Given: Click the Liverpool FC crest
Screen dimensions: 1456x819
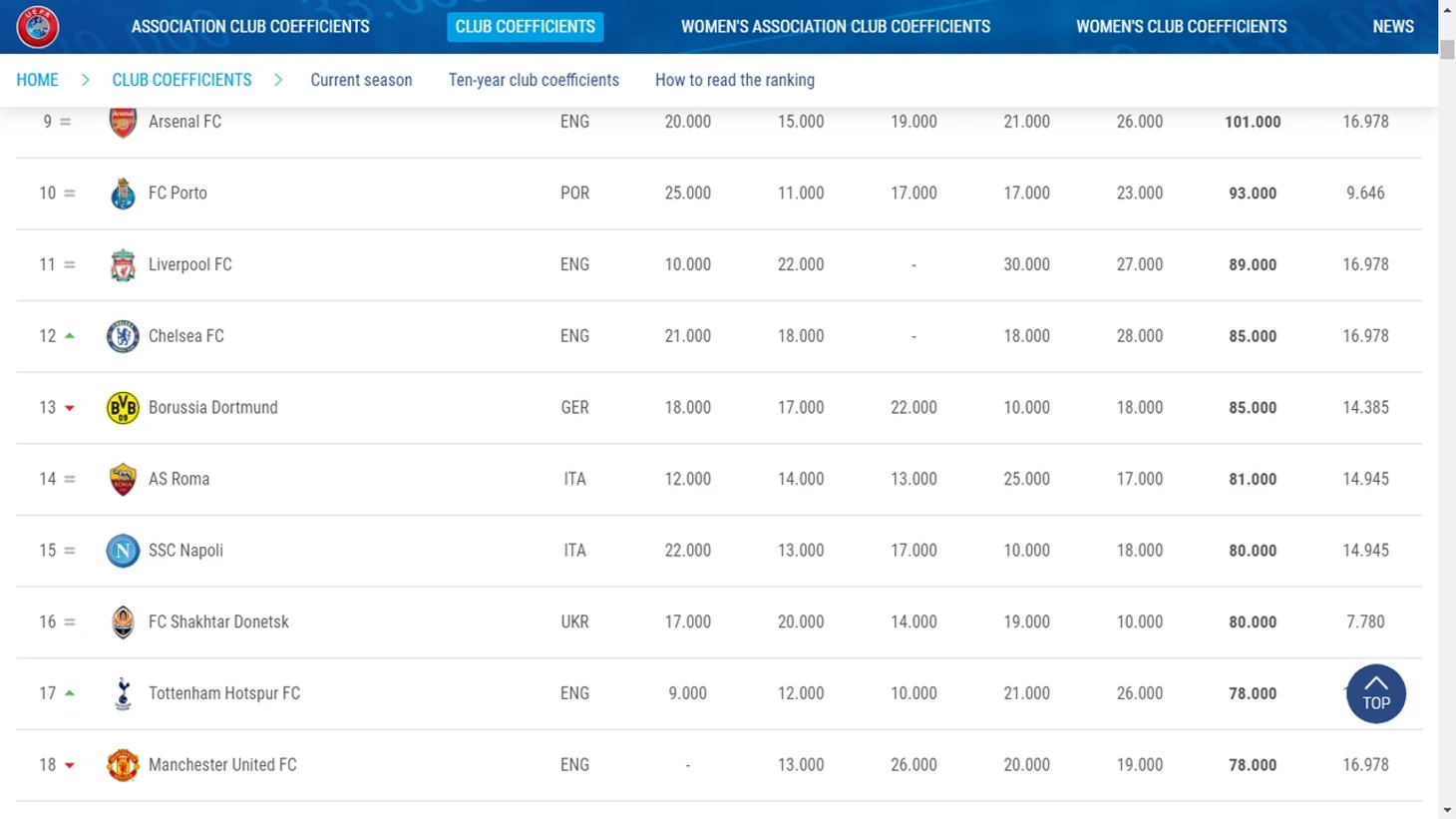Looking at the screenshot, I should click(123, 265).
